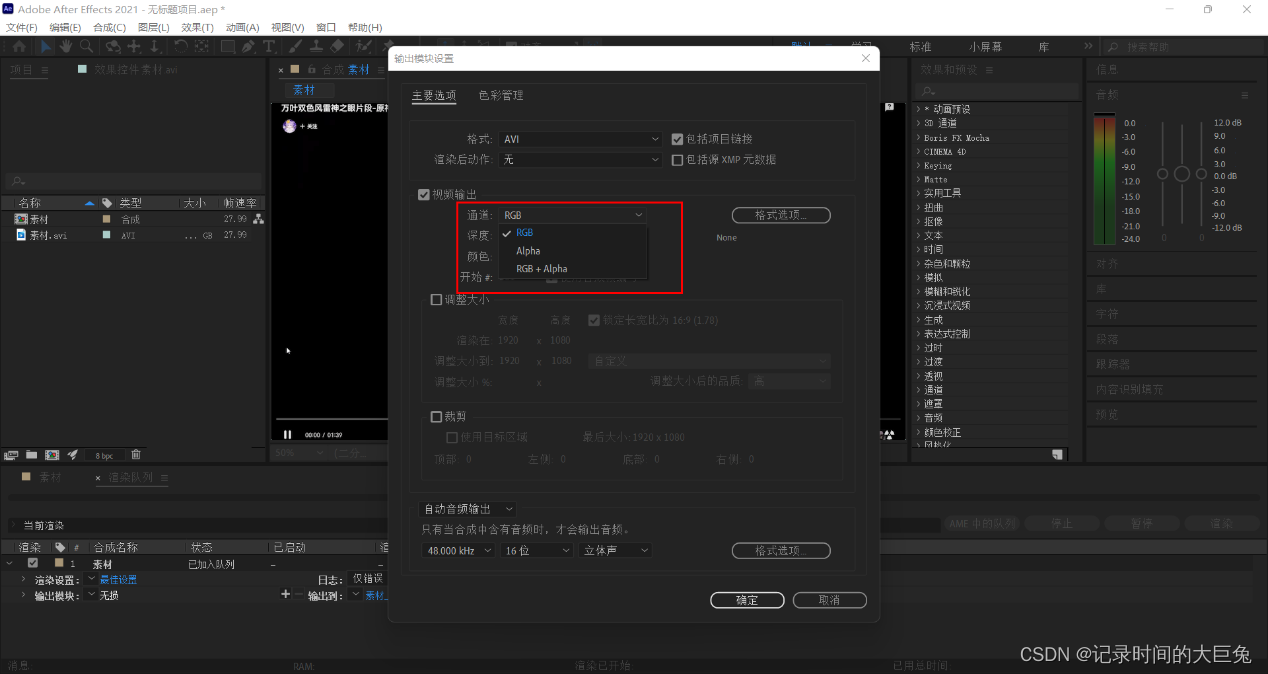Enable the 裁剪 checkbox
The width and height of the screenshot is (1268, 674).
tap(435, 417)
